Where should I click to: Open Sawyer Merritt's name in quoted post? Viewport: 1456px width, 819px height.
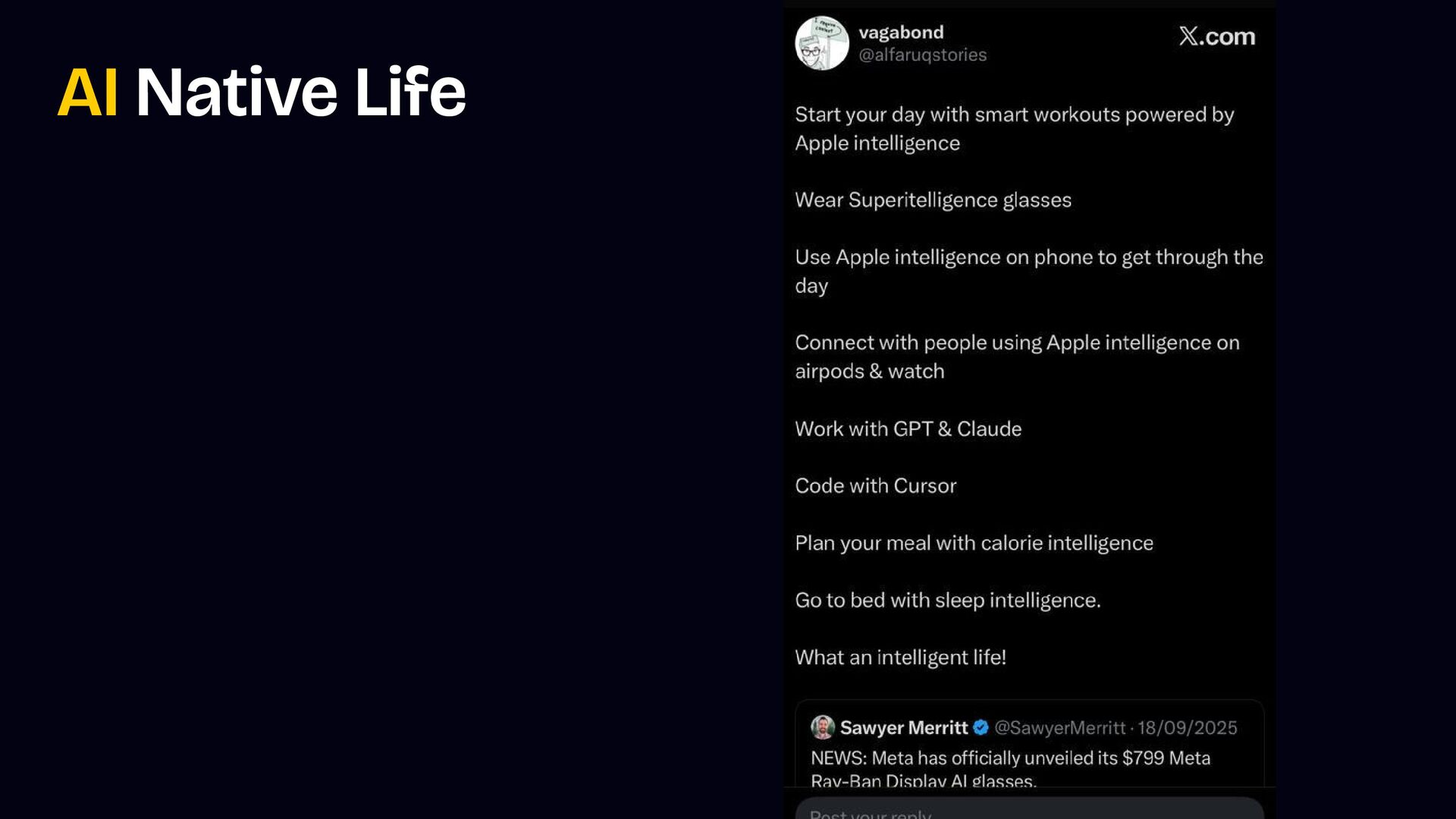click(x=903, y=728)
